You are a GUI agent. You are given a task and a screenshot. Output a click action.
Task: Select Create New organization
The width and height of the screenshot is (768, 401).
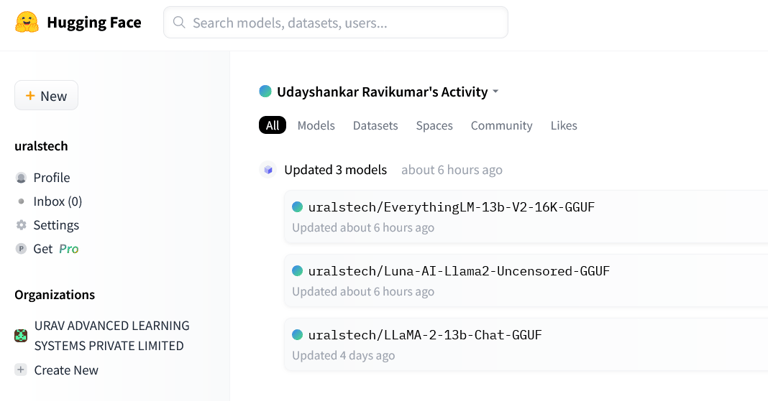pos(66,370)
